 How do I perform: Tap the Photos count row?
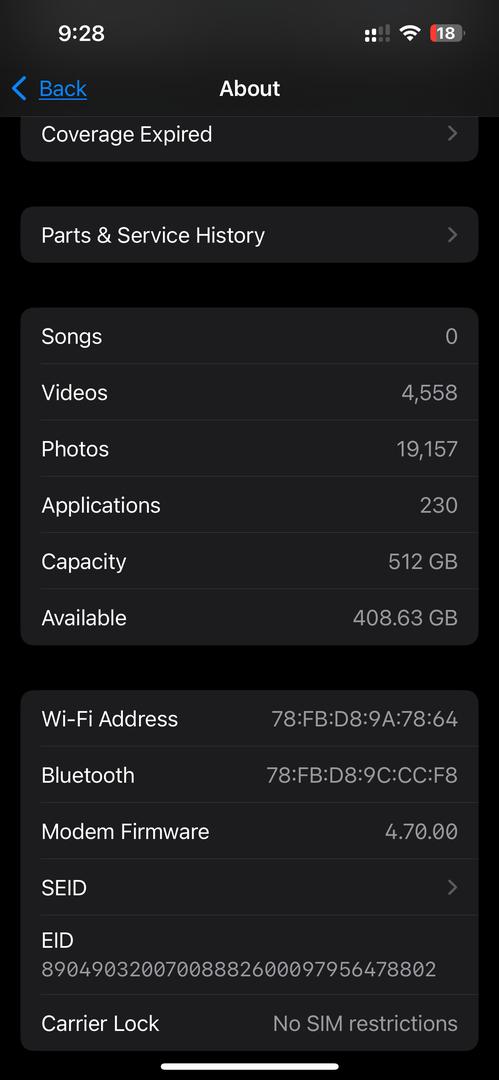point(250,449)
